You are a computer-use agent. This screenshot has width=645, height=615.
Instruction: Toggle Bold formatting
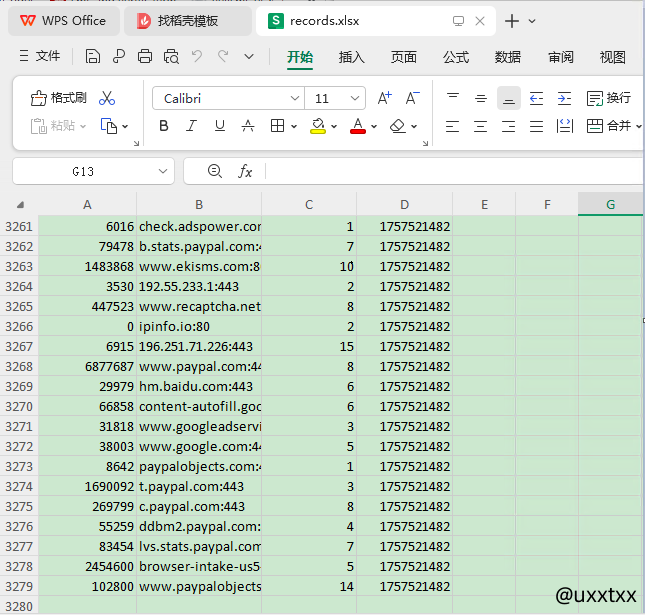tap(164, 126)
